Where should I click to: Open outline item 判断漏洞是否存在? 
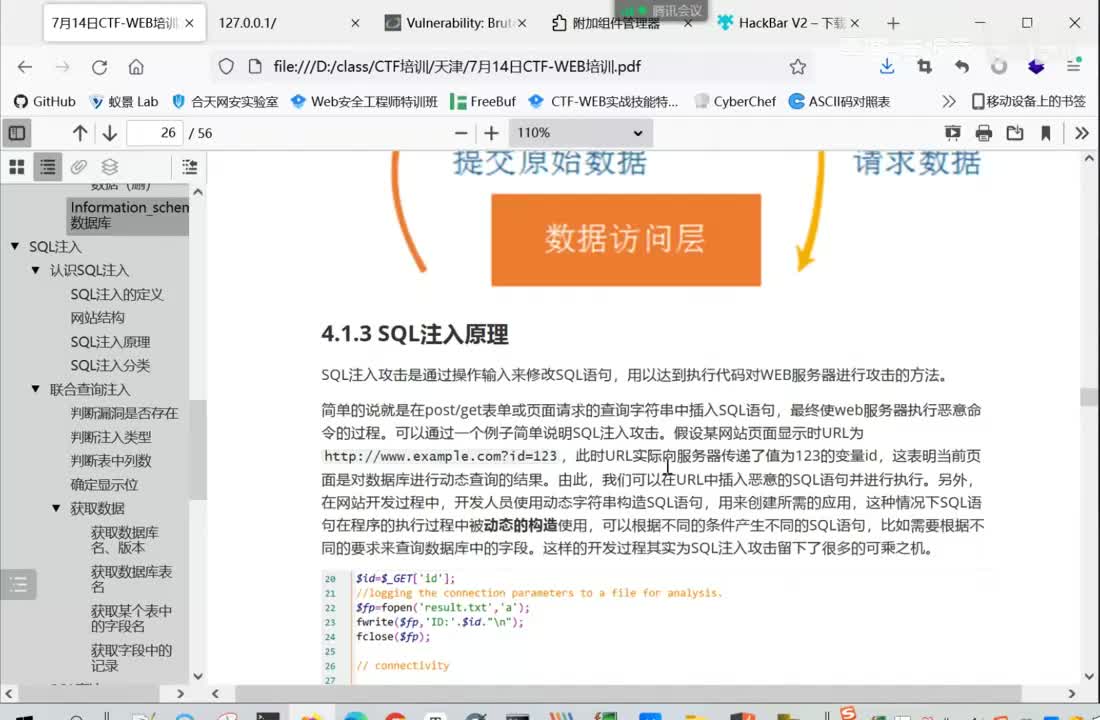pyautogui.click(x=124, y=413)
